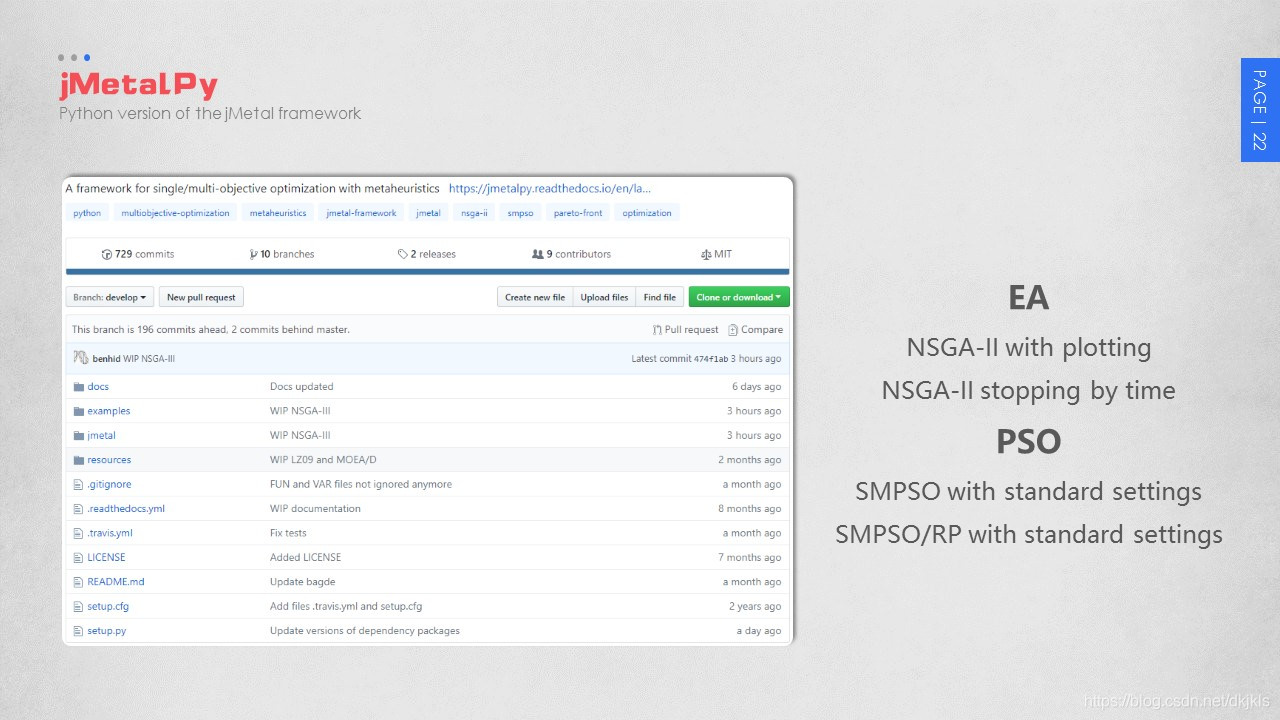This screenshot has height=720, width=1280.
Task: Click the .gitignore file icon
Action: 78,484
